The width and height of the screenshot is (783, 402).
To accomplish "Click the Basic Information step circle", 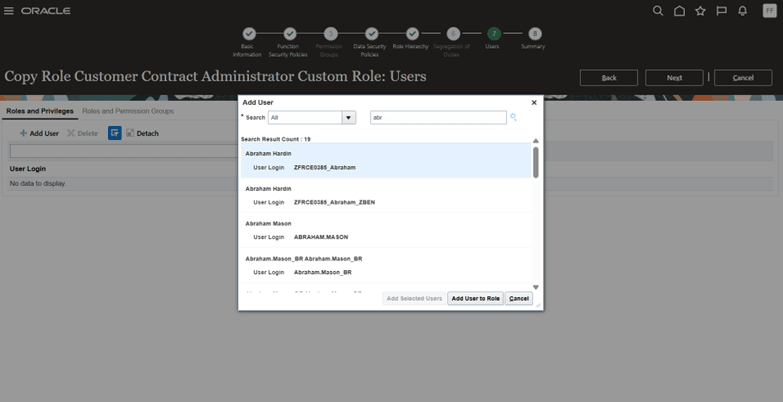I will (x=249, y=33).
